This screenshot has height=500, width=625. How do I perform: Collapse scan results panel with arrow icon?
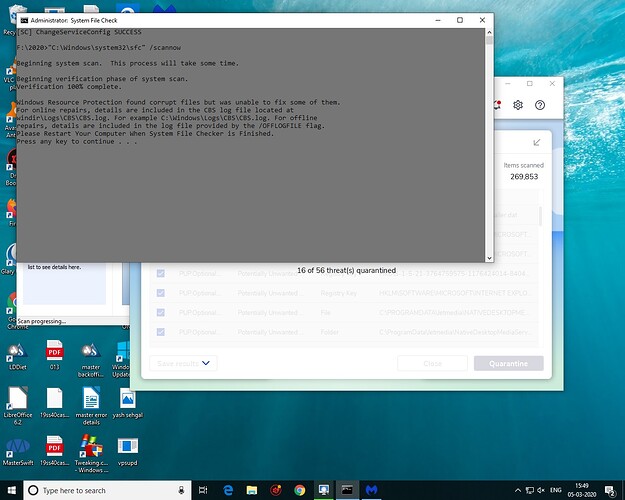point(537,142)
